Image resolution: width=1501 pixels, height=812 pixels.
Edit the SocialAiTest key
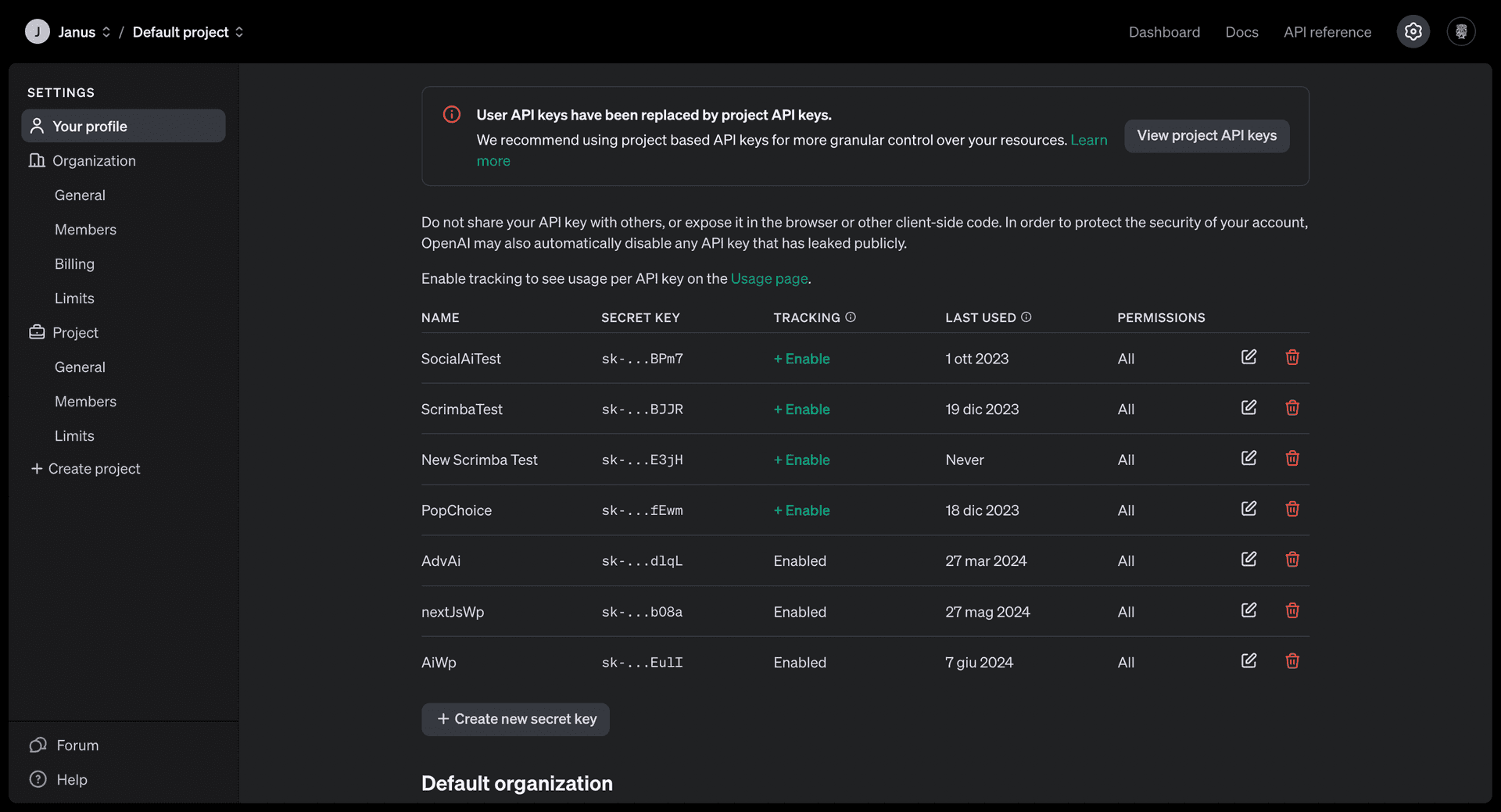coord(1248,357)
